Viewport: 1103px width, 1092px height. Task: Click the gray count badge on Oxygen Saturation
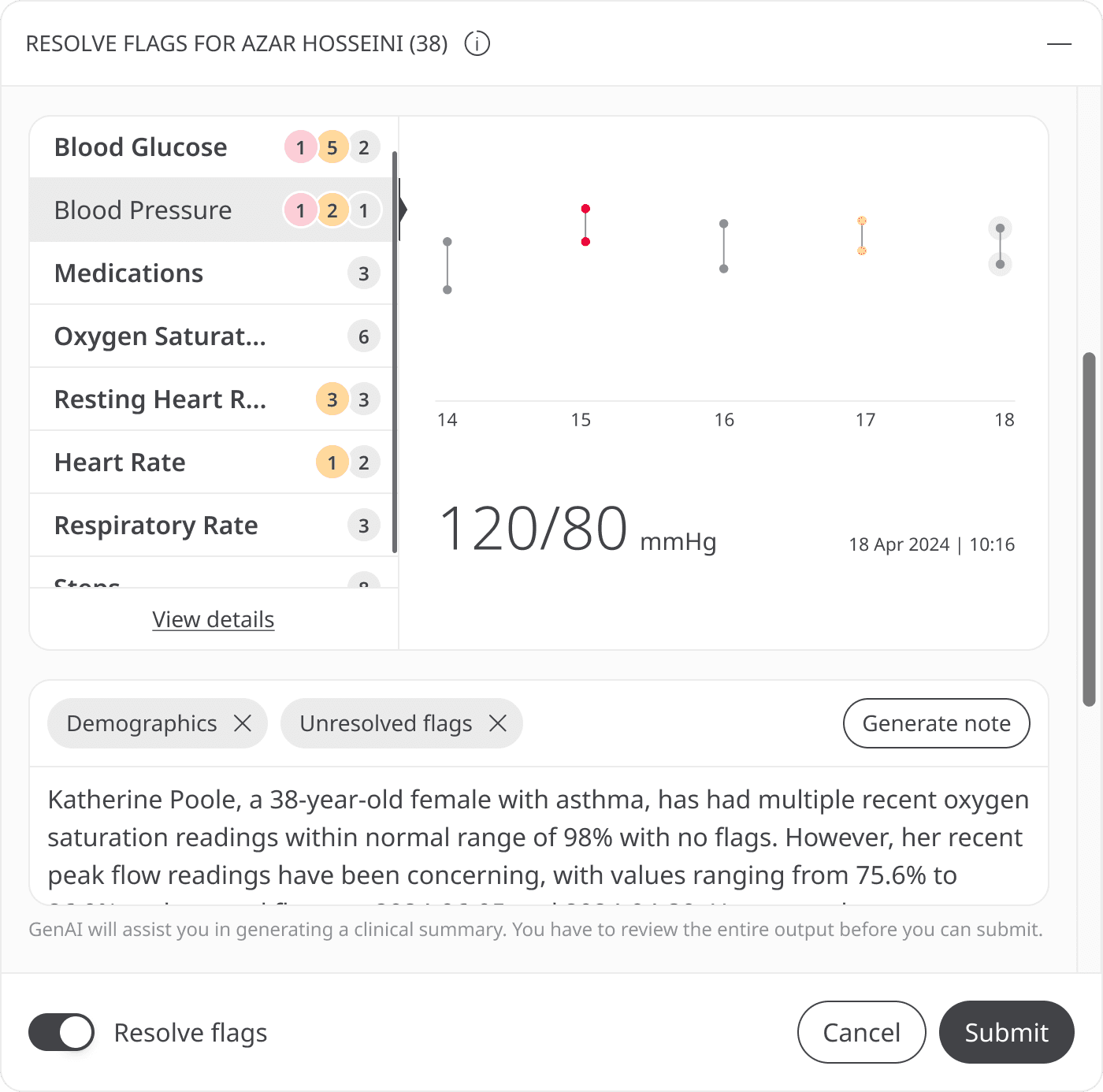click(x=363, y=336)
